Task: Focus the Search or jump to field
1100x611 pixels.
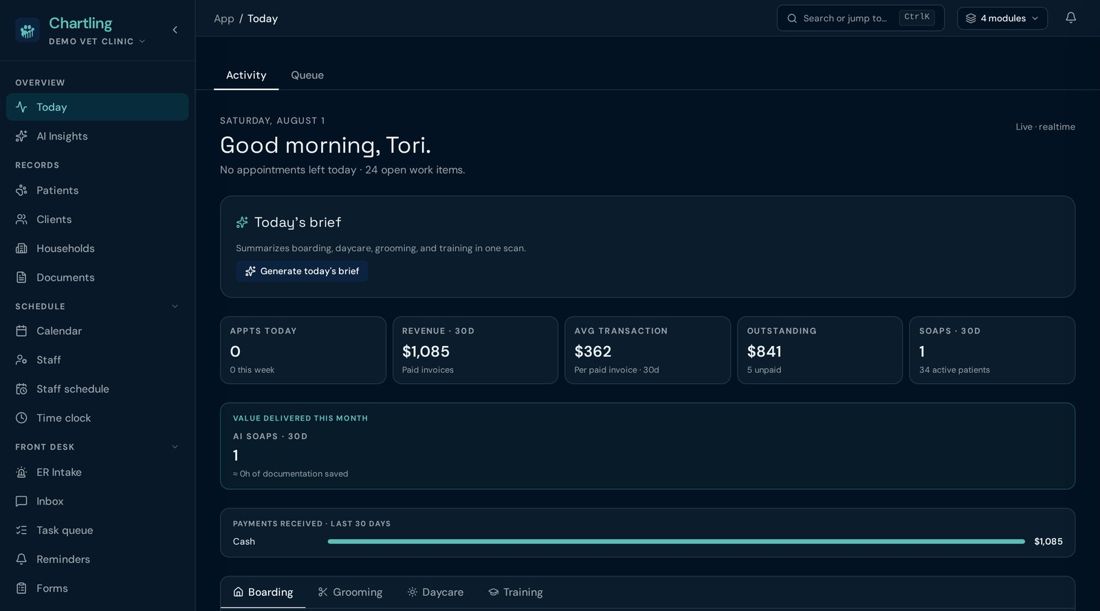Action: 860,18
